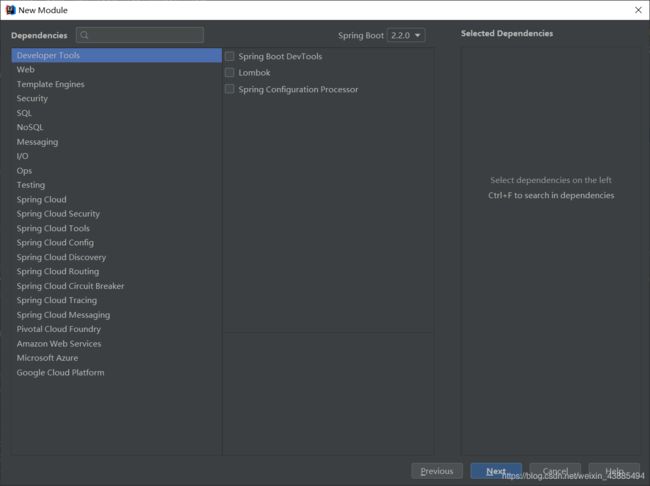Select Spring Cloud Routing category

[116, 271]
